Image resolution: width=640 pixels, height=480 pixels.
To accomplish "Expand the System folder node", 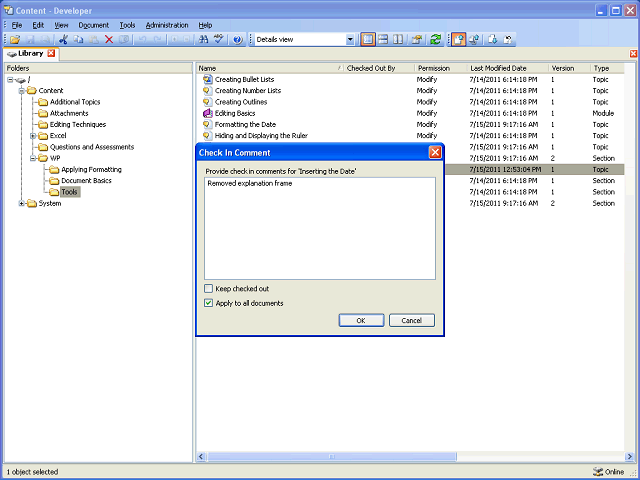I will point(21,203).
